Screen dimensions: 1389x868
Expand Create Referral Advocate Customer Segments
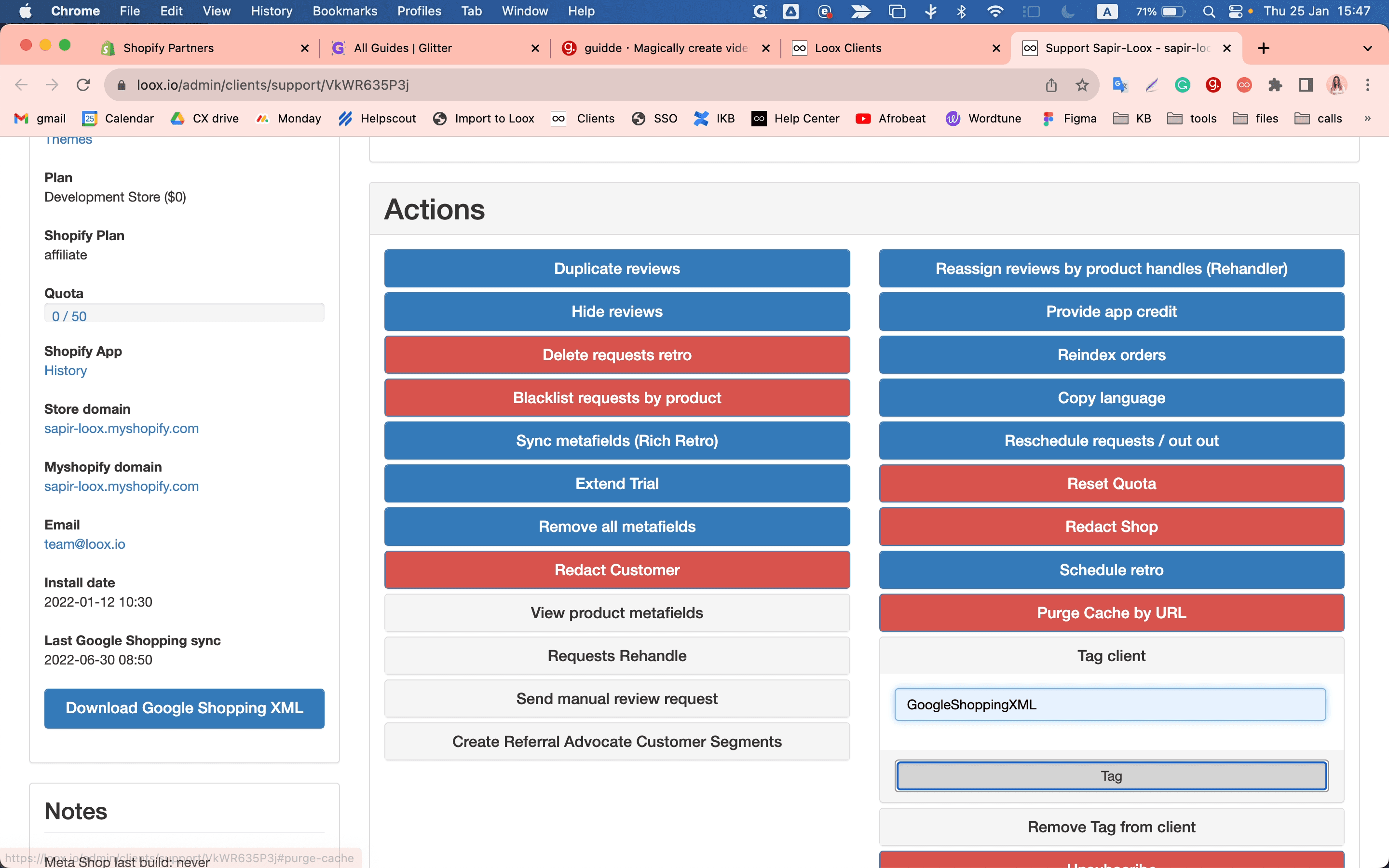pos(617,742)
